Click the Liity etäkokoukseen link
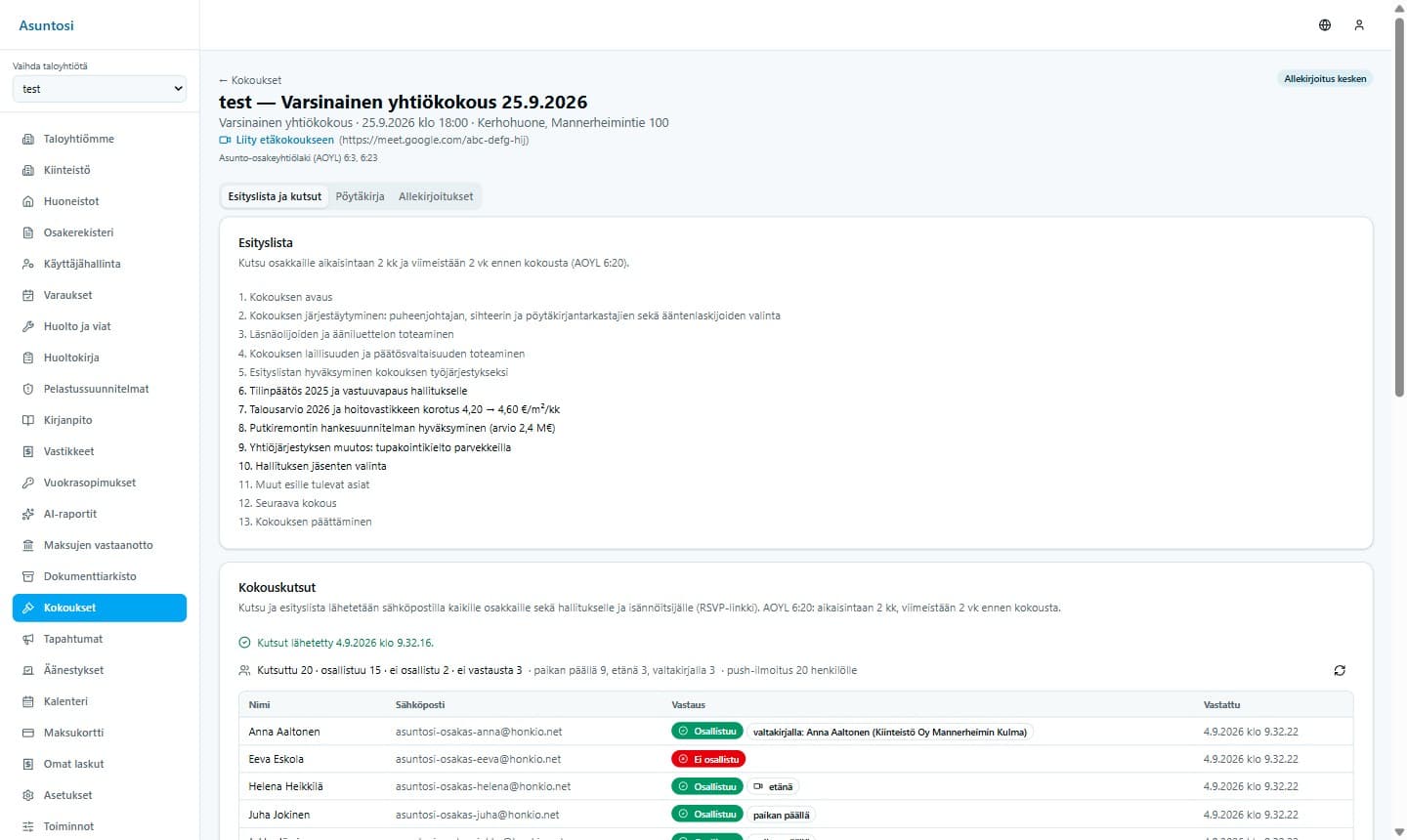Screen dimensions: 1407x840 coord(277,140)
